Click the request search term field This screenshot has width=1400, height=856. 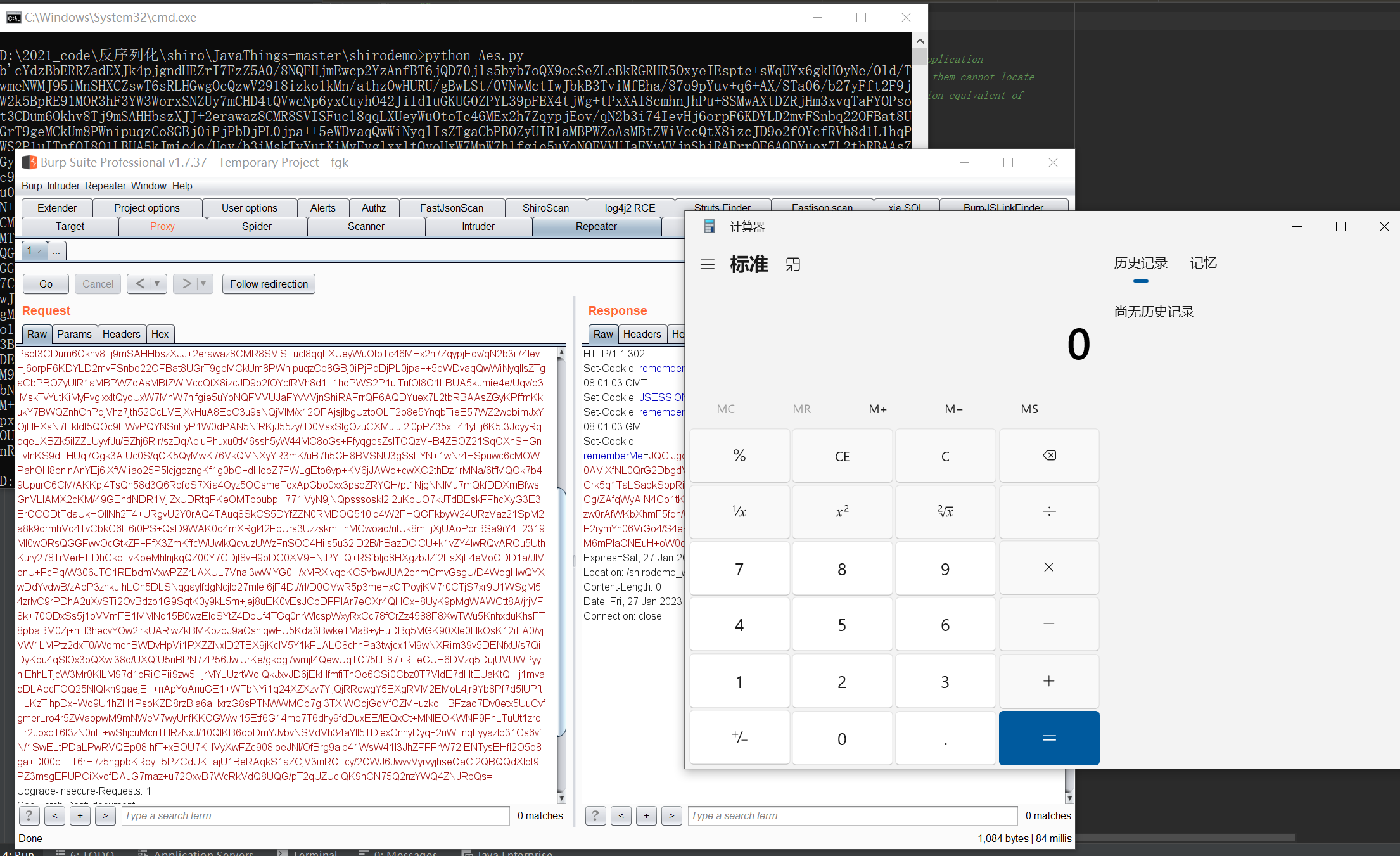[315, 815]
